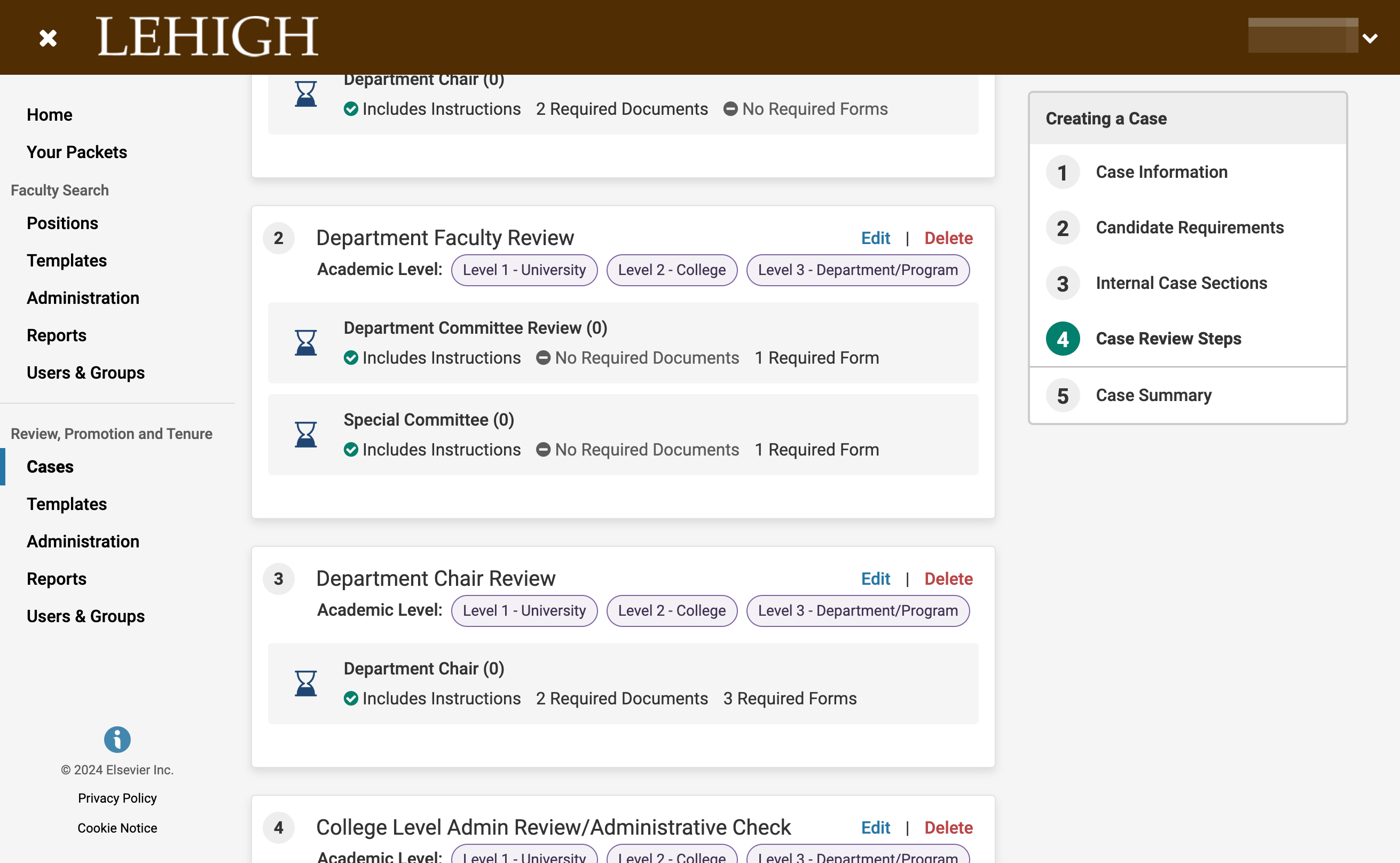Select Level 3 - Department/Program tag in Faculty Review

coord(858,270)
